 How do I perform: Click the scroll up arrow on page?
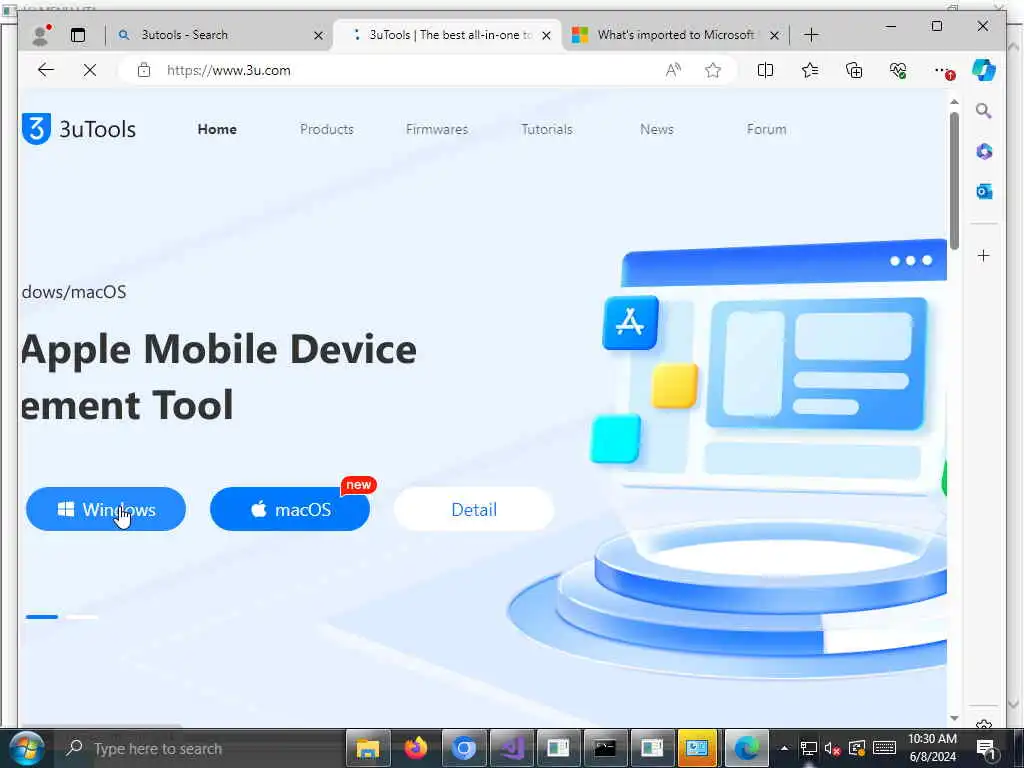[954, 102]
